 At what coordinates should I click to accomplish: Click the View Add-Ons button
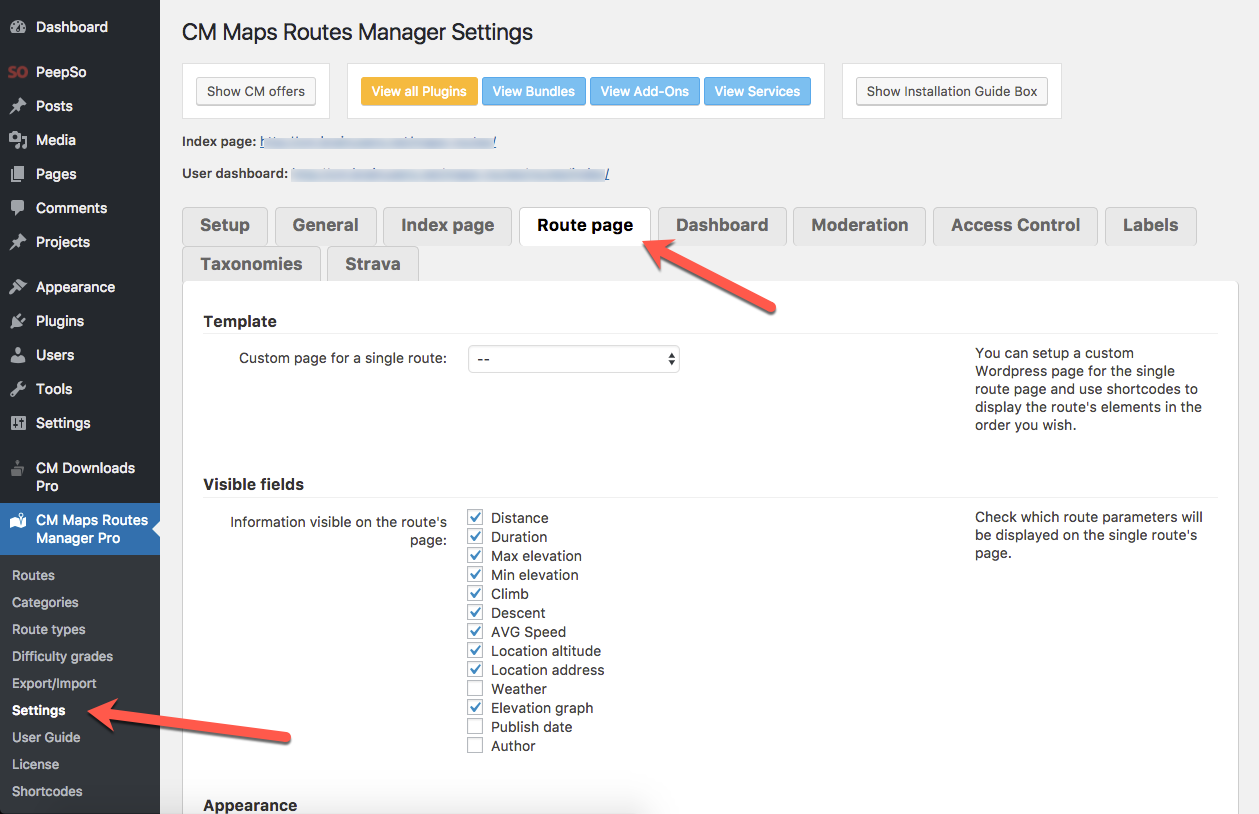[x=645, y=91]
